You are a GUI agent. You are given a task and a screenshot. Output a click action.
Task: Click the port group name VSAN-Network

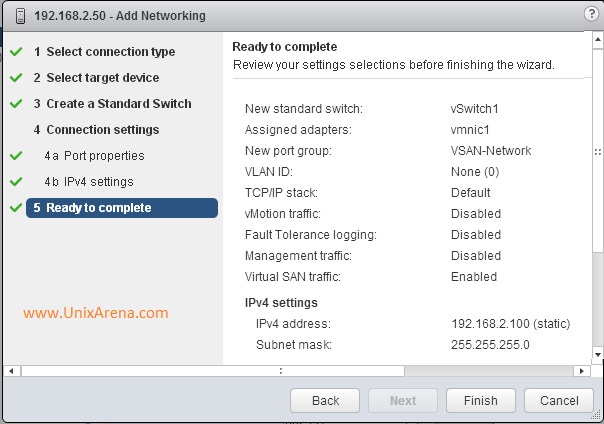point(491,151)
